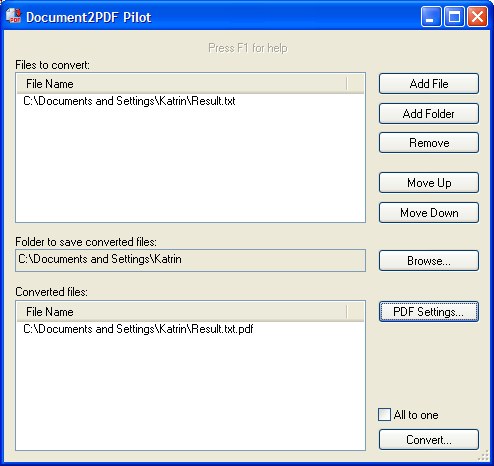Browse for the output folder
The image size is (494, 466).
429,261
